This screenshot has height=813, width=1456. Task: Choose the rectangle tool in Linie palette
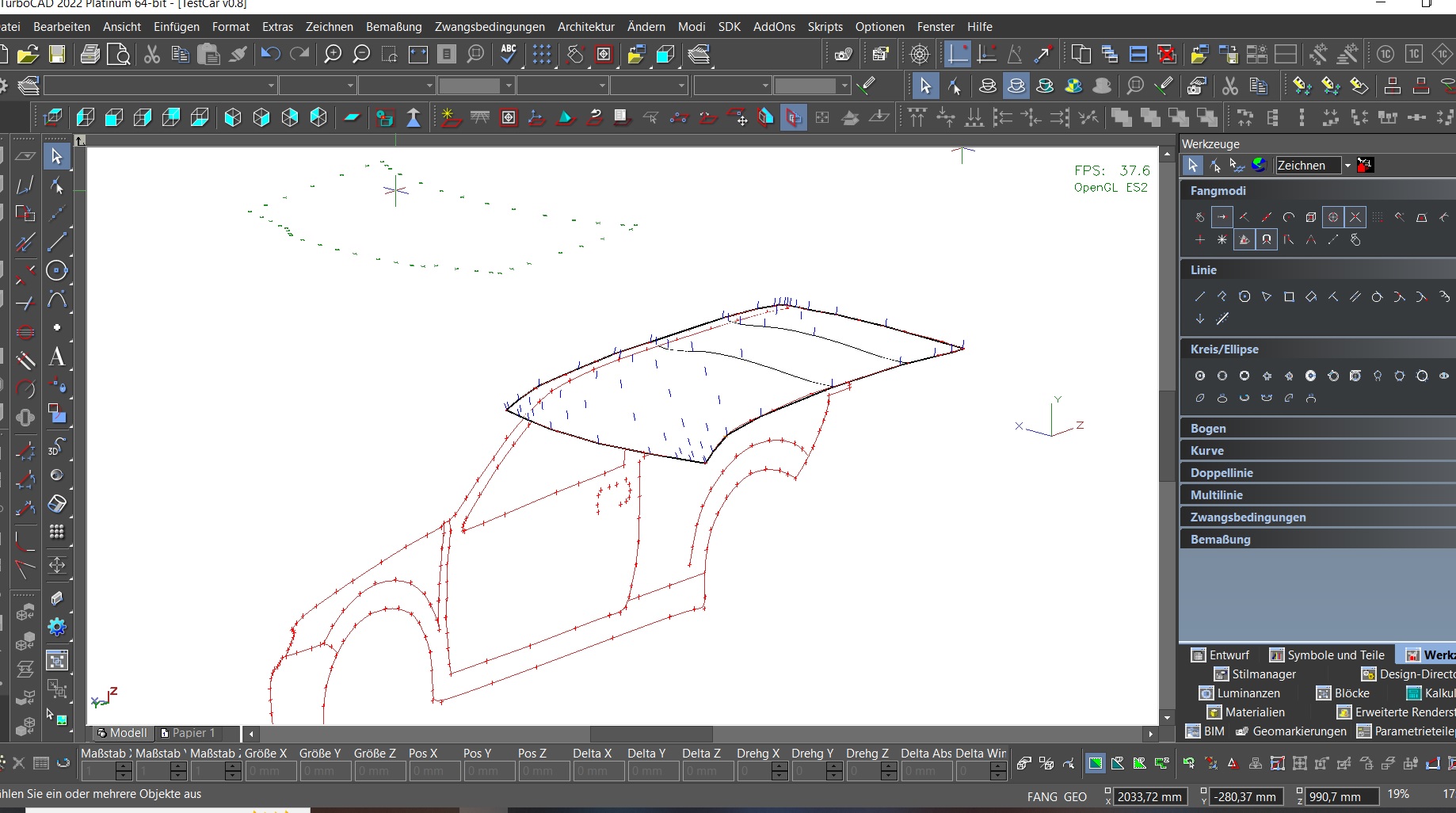coord(1289,296)
